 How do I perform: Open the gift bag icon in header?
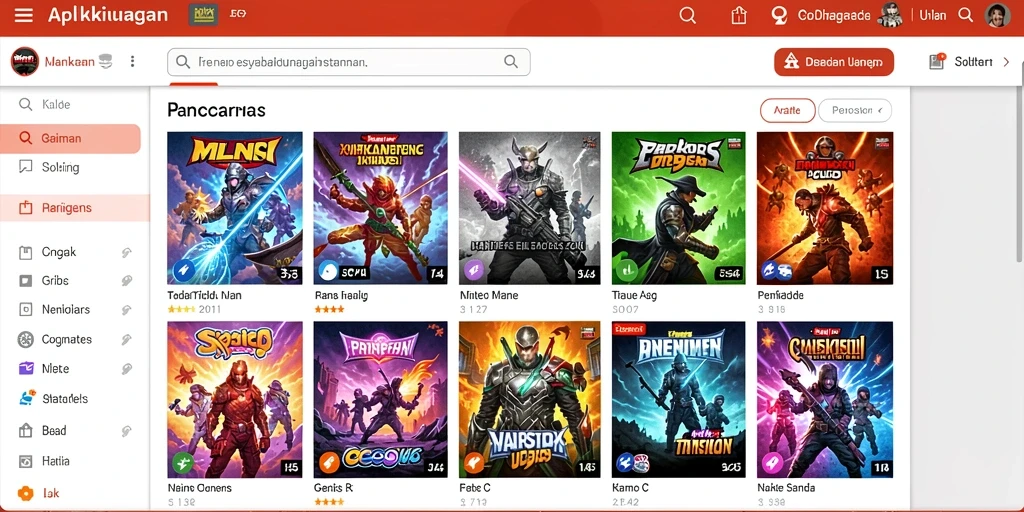point(739,15)
